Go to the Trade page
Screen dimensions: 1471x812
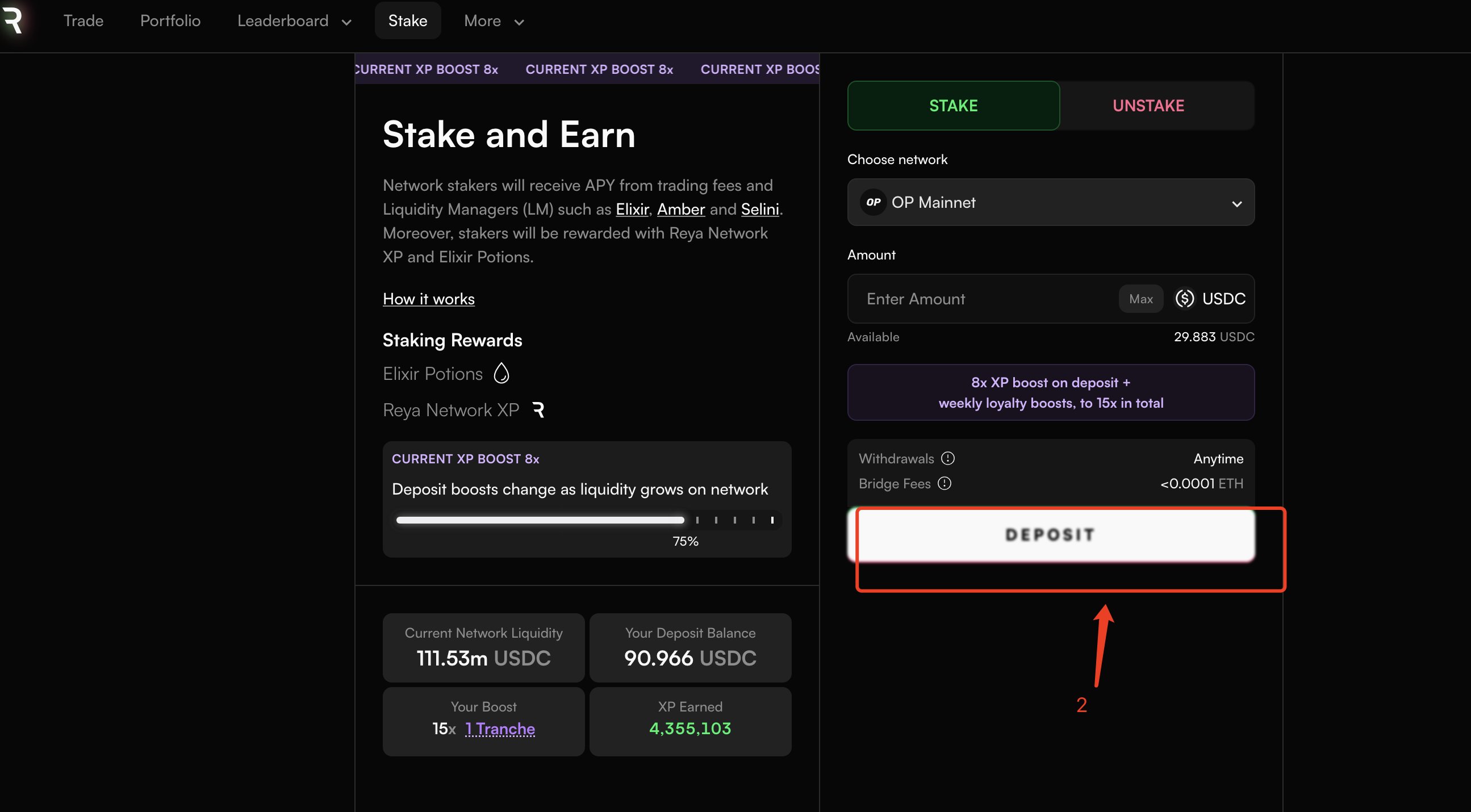[83, 21]
